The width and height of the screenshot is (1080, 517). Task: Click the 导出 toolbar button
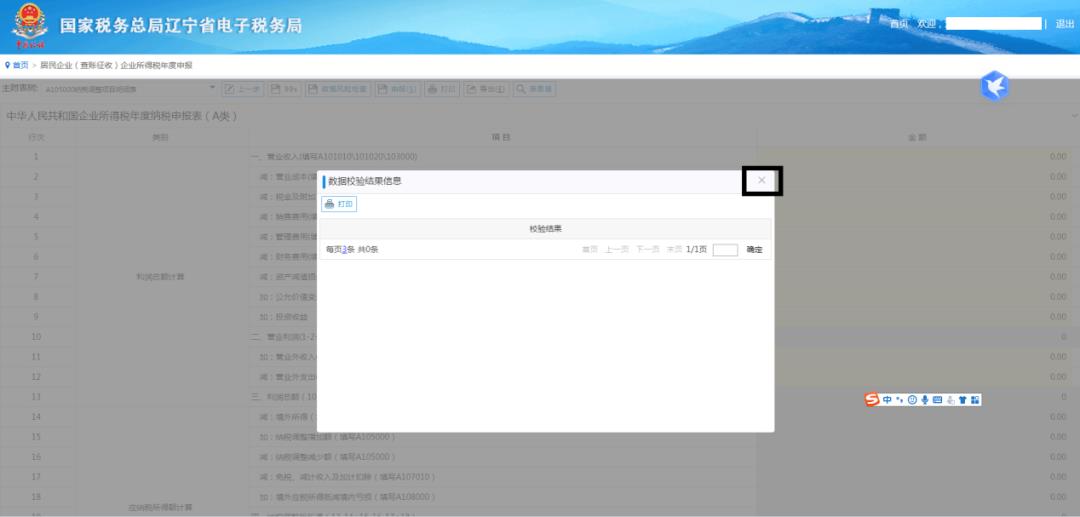[486, 89]
